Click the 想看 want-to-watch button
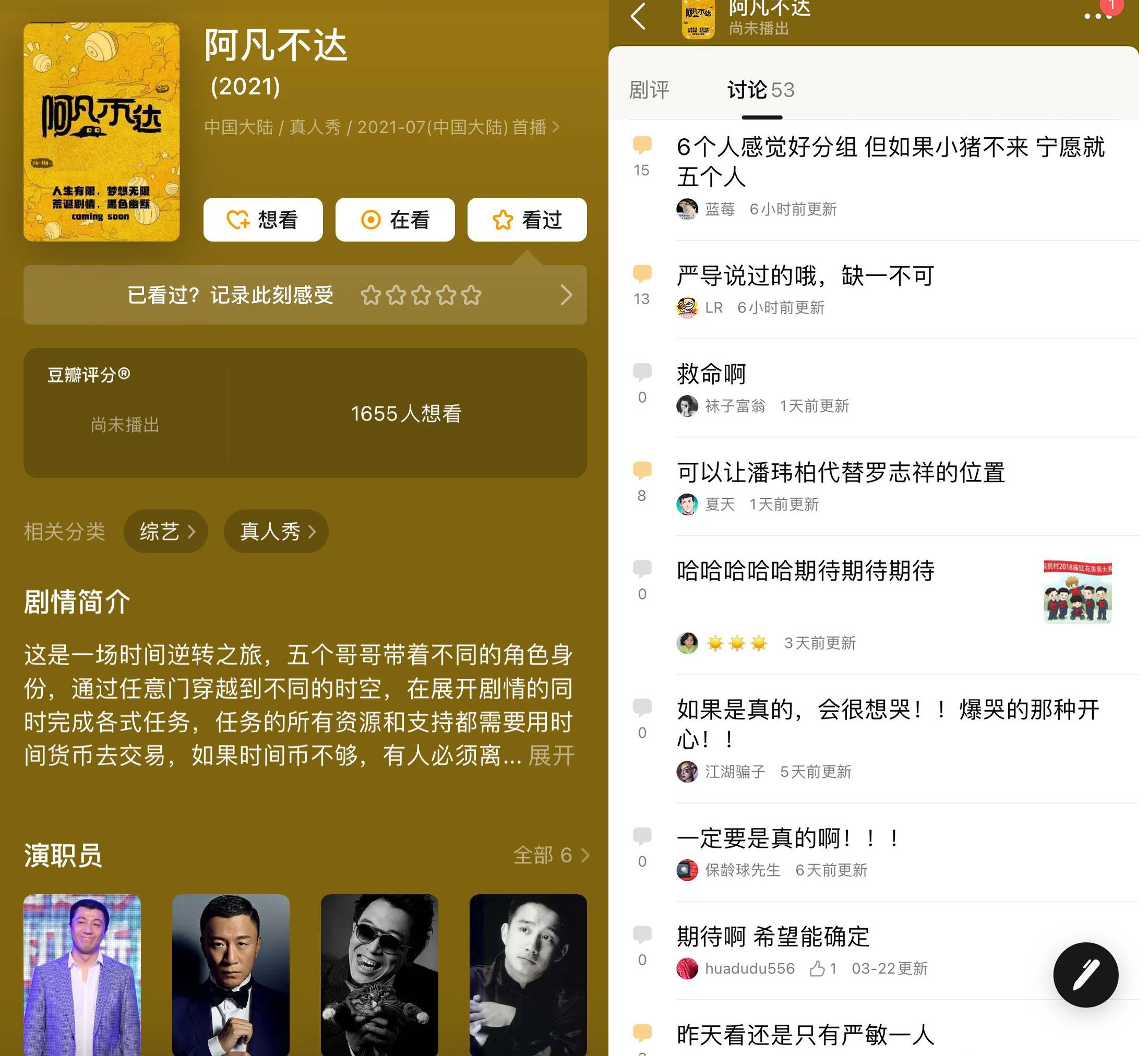Screen dimensions: 1148x1056 (x=263, y=220)
